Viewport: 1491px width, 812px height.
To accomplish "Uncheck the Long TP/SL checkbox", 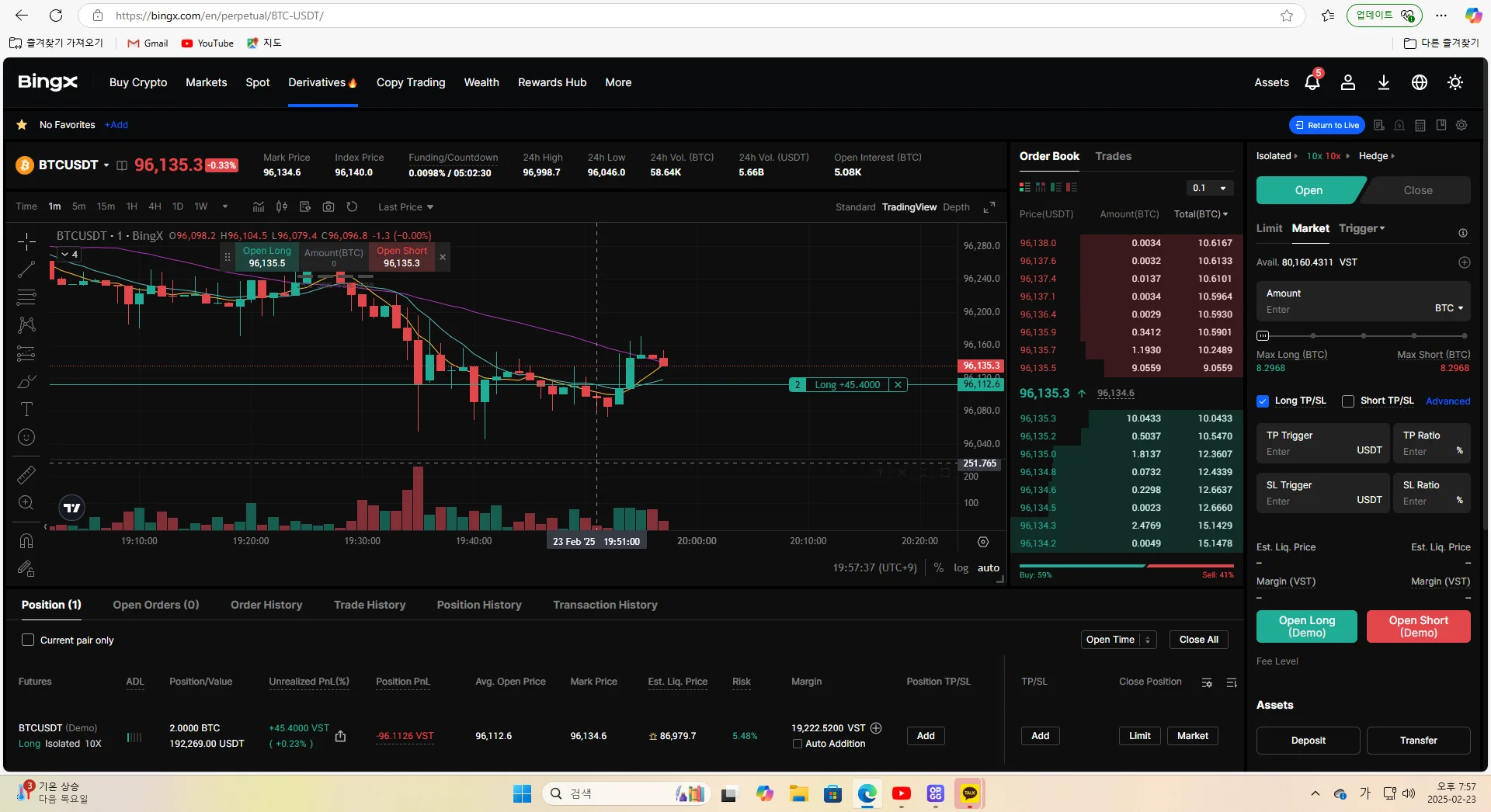I will coord(1263,401).
